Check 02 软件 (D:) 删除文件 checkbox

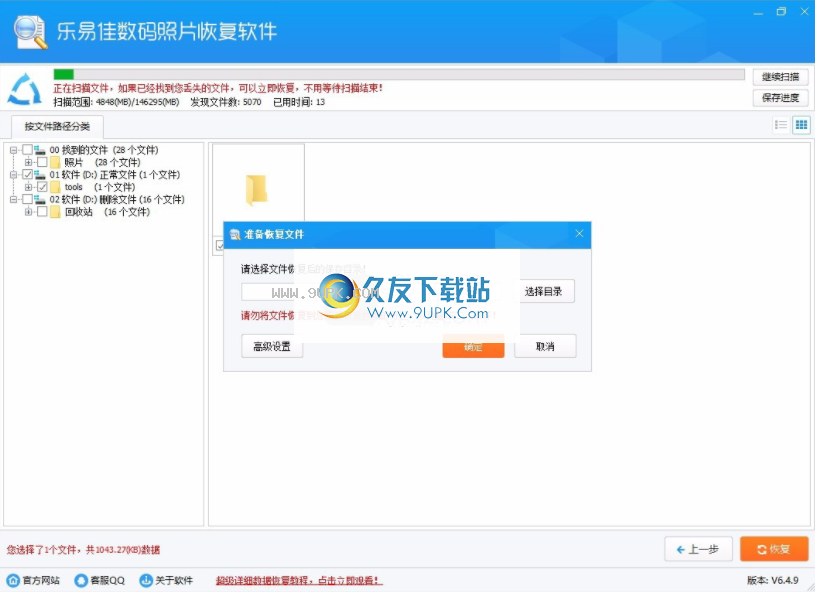click(28, 199)
